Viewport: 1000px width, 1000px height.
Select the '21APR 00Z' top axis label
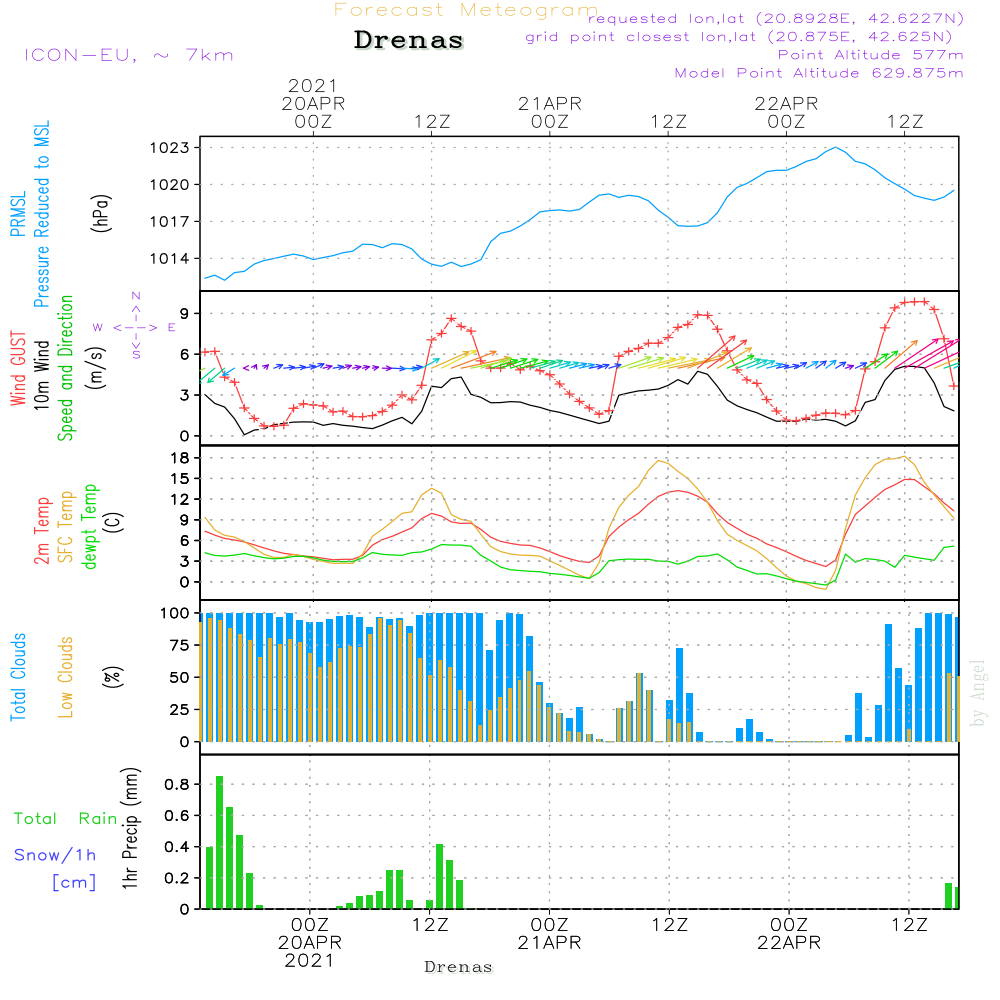(x=550, y=112)
